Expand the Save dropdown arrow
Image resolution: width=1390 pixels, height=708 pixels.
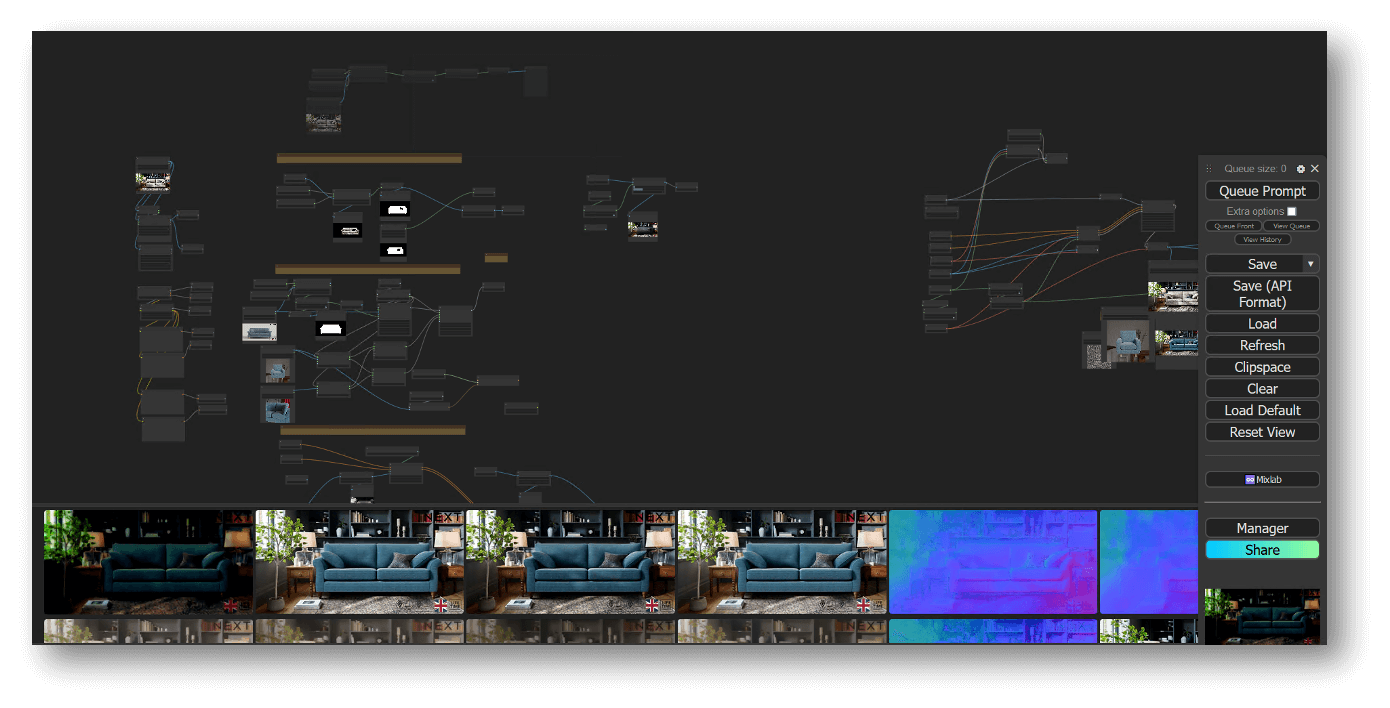pyautogui.click(x=1311, y=264)
